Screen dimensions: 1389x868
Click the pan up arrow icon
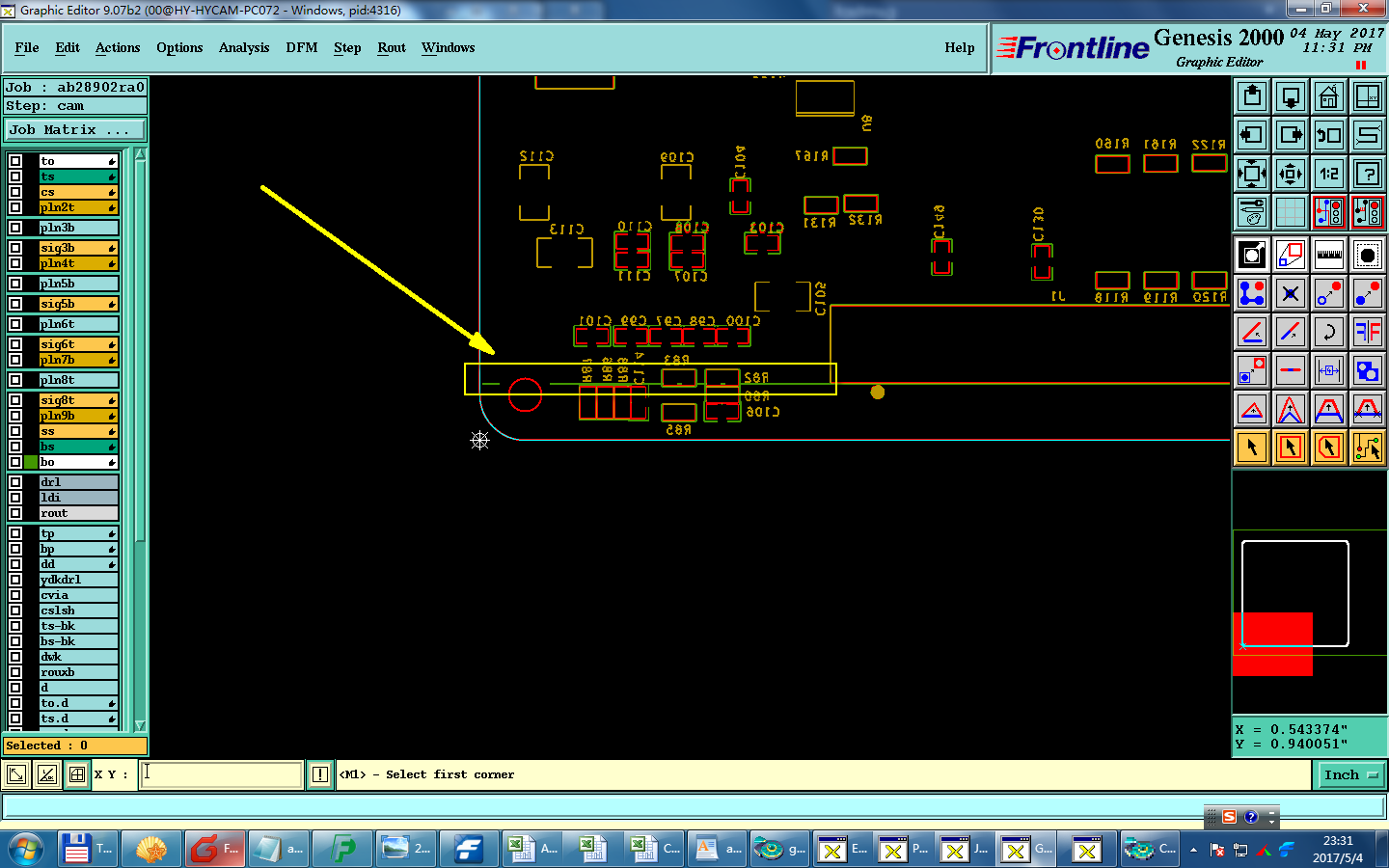point(1252,96)
